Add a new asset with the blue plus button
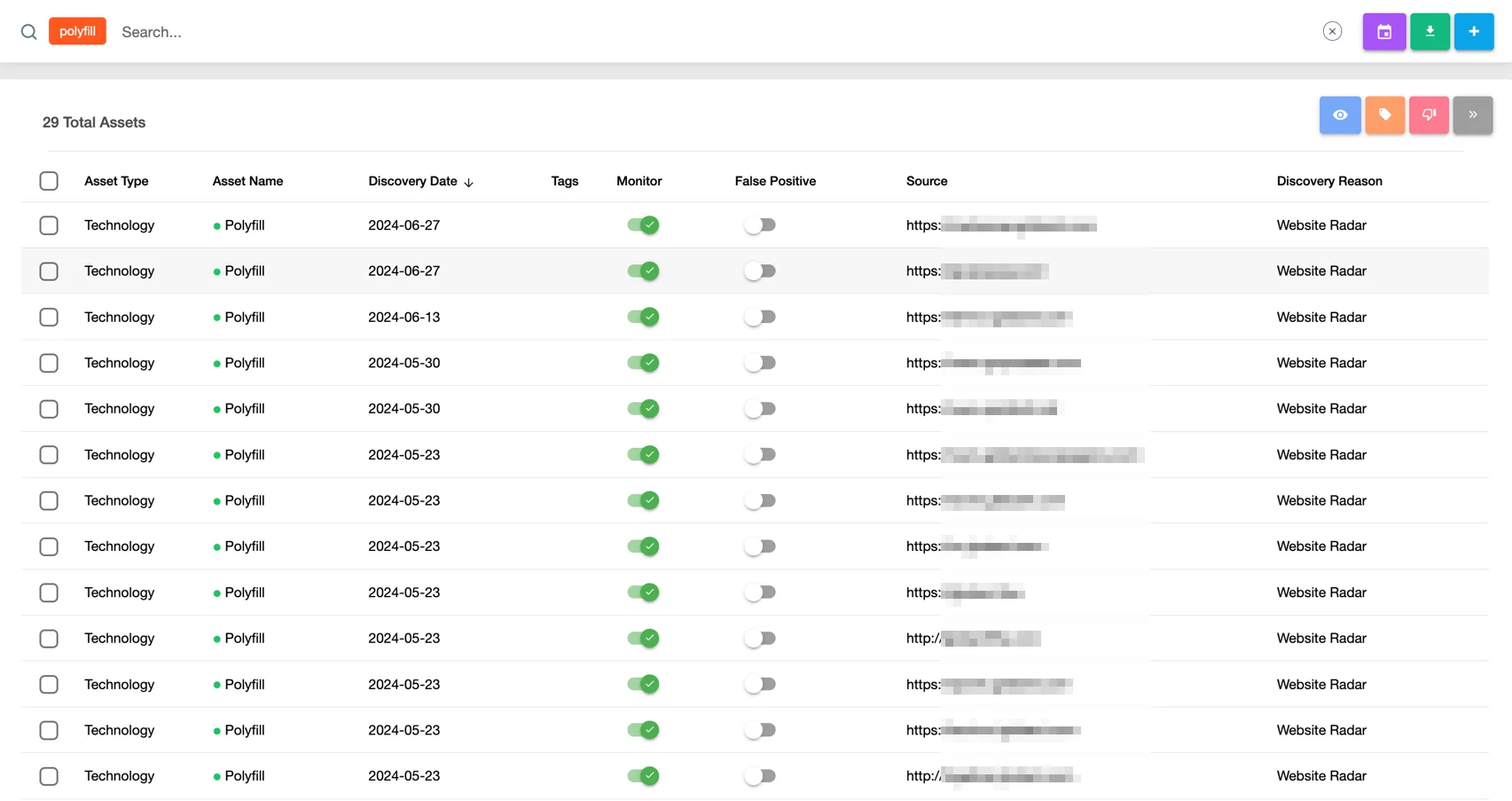The width and height of the screenshot is (1512, 801). click(1474, 32)
